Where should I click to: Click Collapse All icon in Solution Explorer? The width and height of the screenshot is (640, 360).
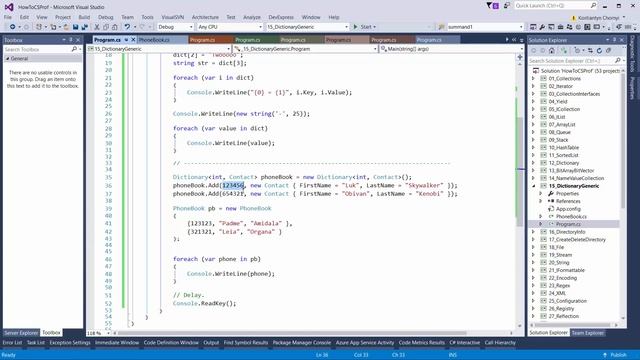[x=609, y=51]
